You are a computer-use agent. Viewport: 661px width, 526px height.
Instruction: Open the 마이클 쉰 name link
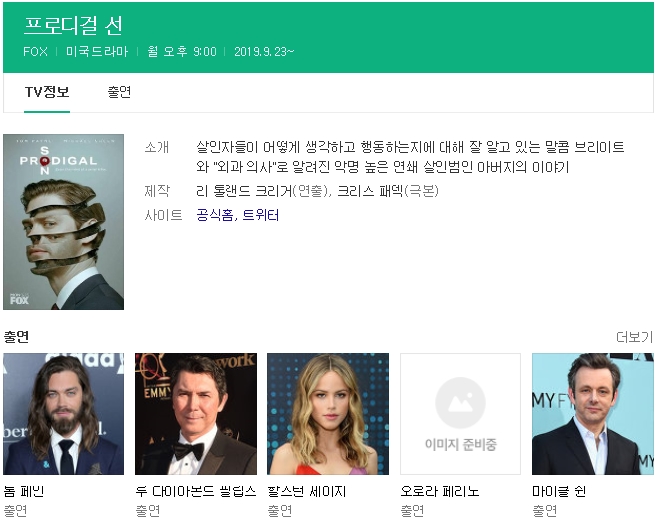click(559, 491)
